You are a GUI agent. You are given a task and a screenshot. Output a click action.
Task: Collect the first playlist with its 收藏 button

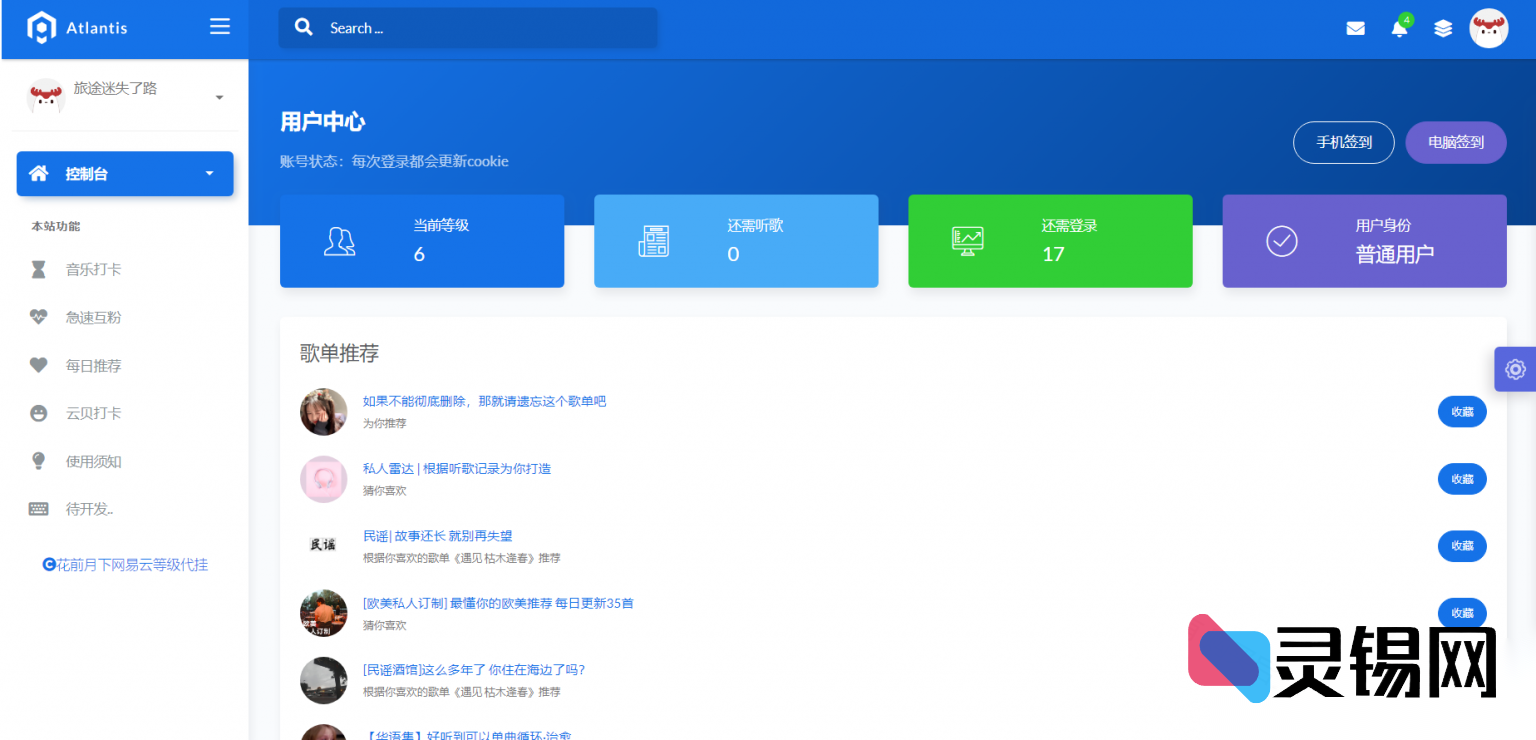[x=1462, y=411]
